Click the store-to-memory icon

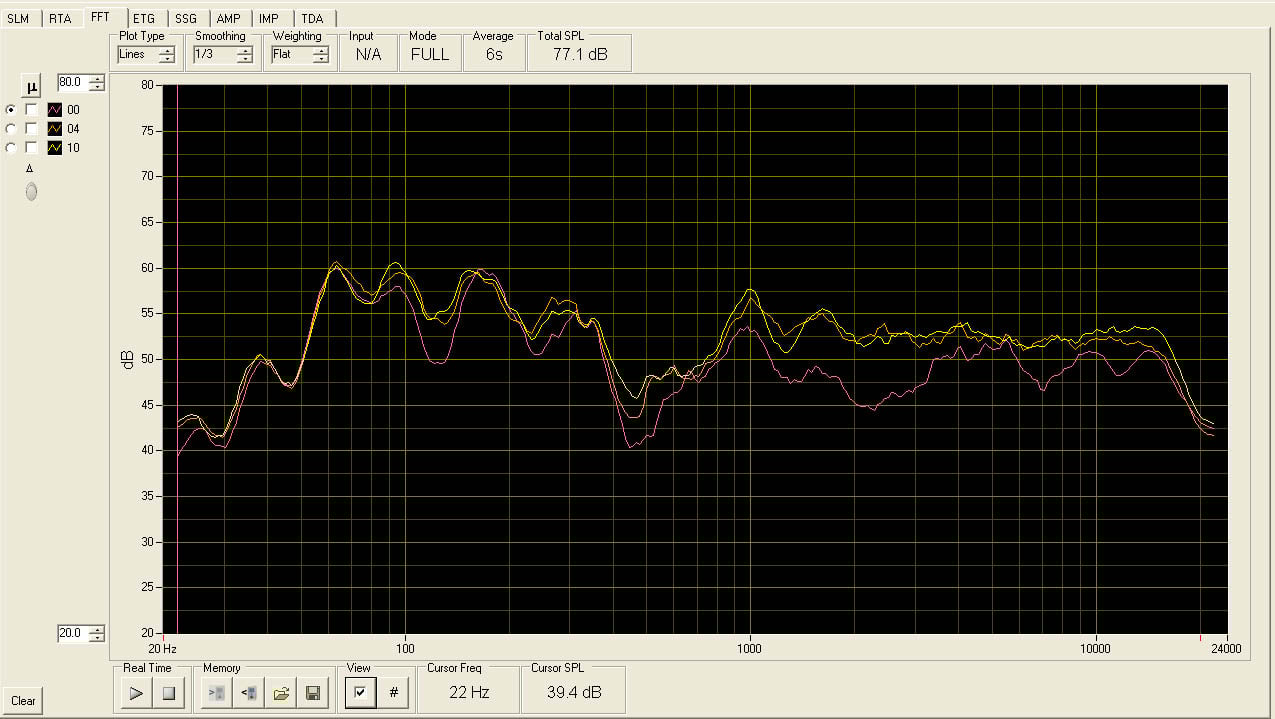[x=216, y=692]
